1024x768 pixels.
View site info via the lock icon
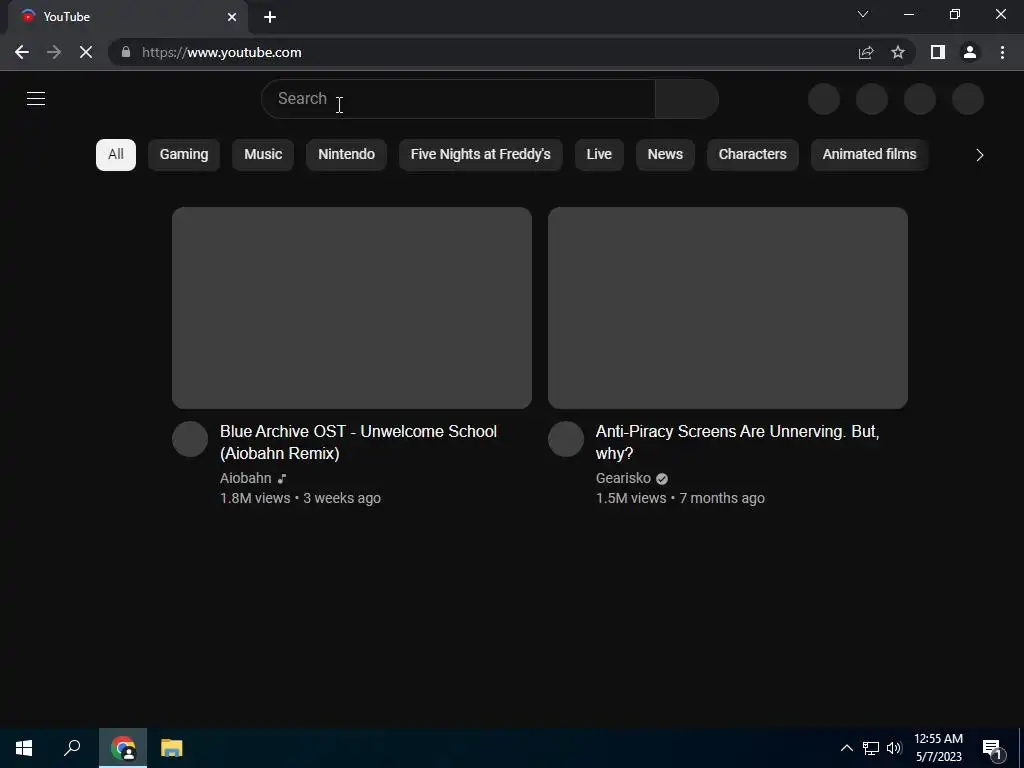tap(126, 52)
